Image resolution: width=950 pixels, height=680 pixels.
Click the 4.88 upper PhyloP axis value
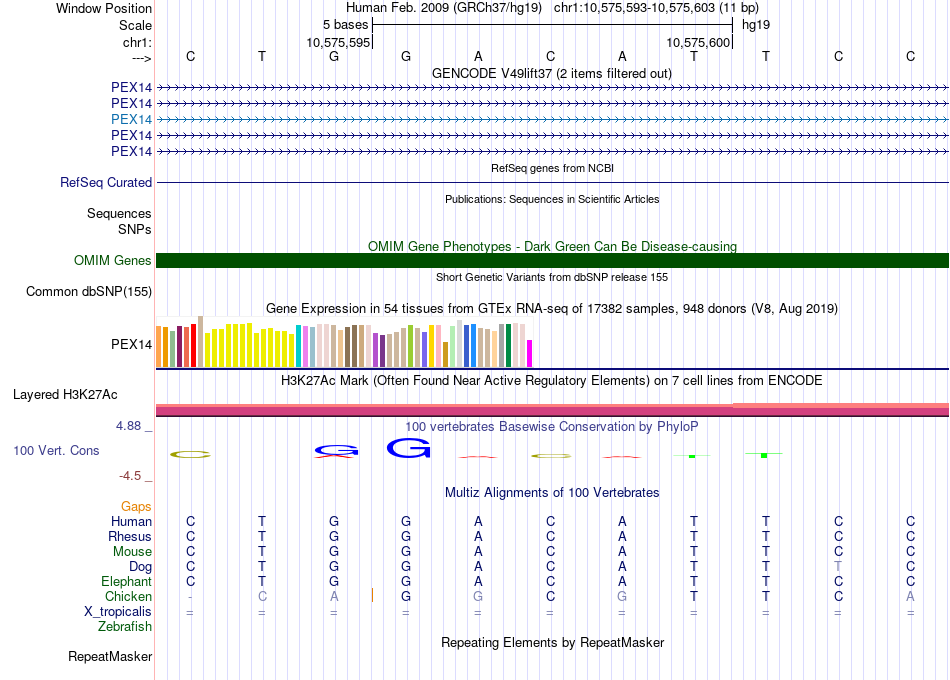click(x=128, y=426)
